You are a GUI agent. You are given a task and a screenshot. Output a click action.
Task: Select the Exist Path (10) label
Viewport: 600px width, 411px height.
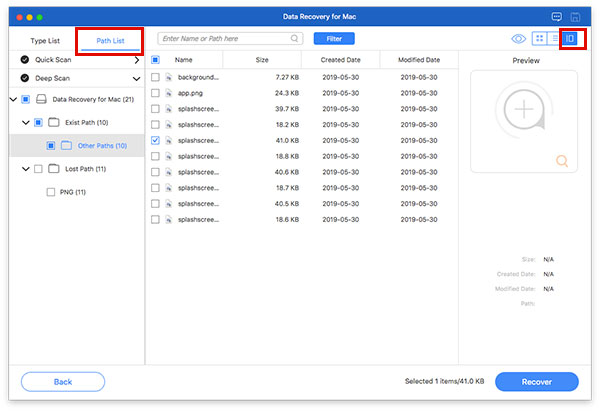86,122
